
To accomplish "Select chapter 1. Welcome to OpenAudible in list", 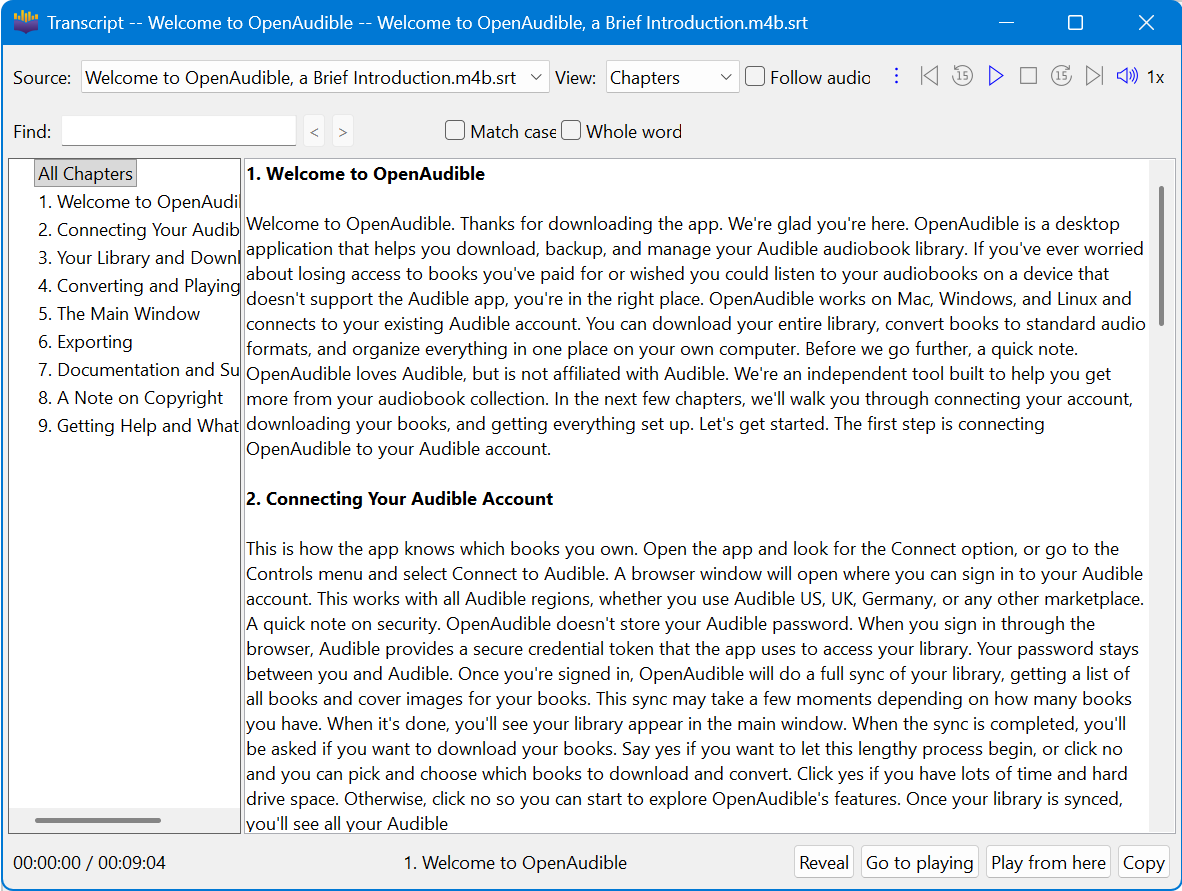I will tap(138, 201).
